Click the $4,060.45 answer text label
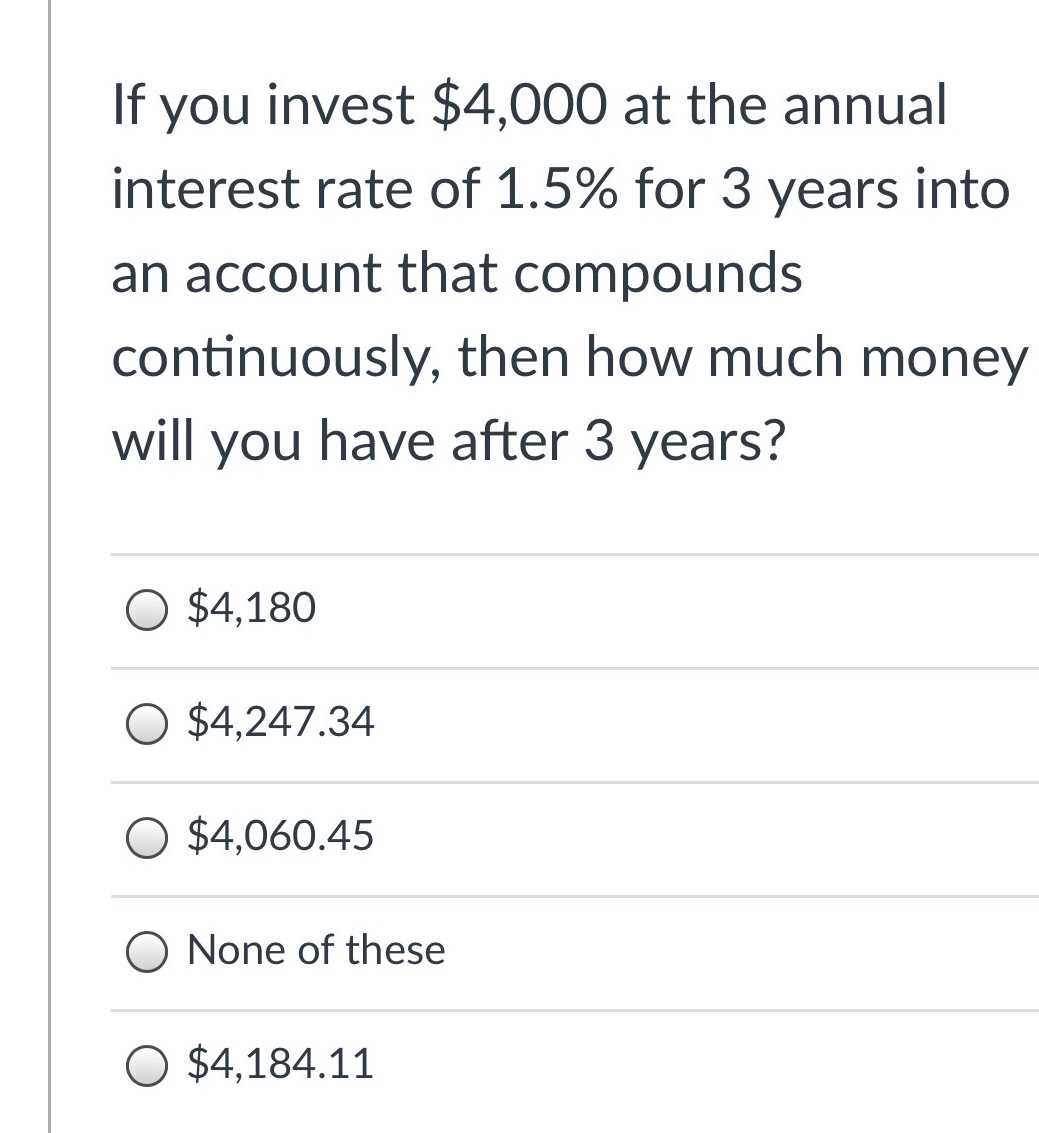The width and height of the screenshot is (1039, 1133). (x=280, y=836)
